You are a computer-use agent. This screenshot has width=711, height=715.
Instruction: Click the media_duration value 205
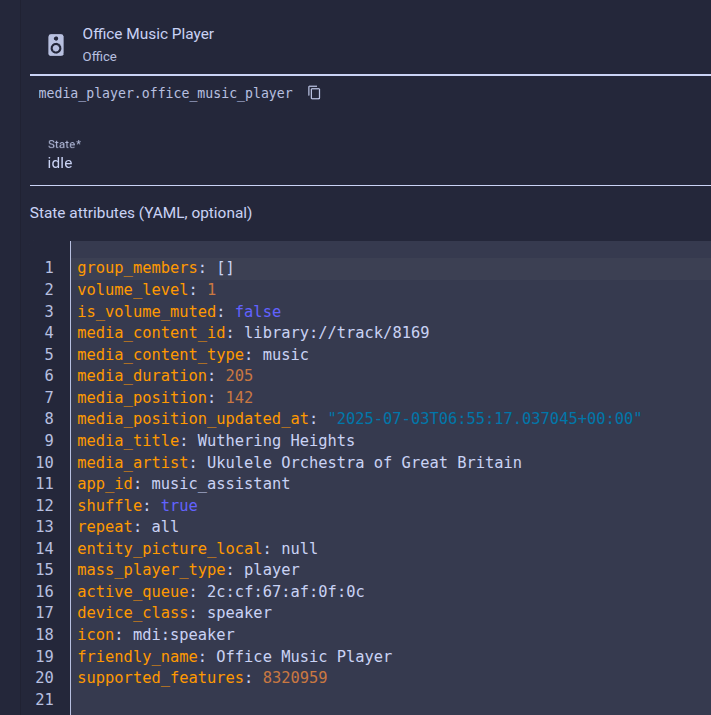point(239,376)
